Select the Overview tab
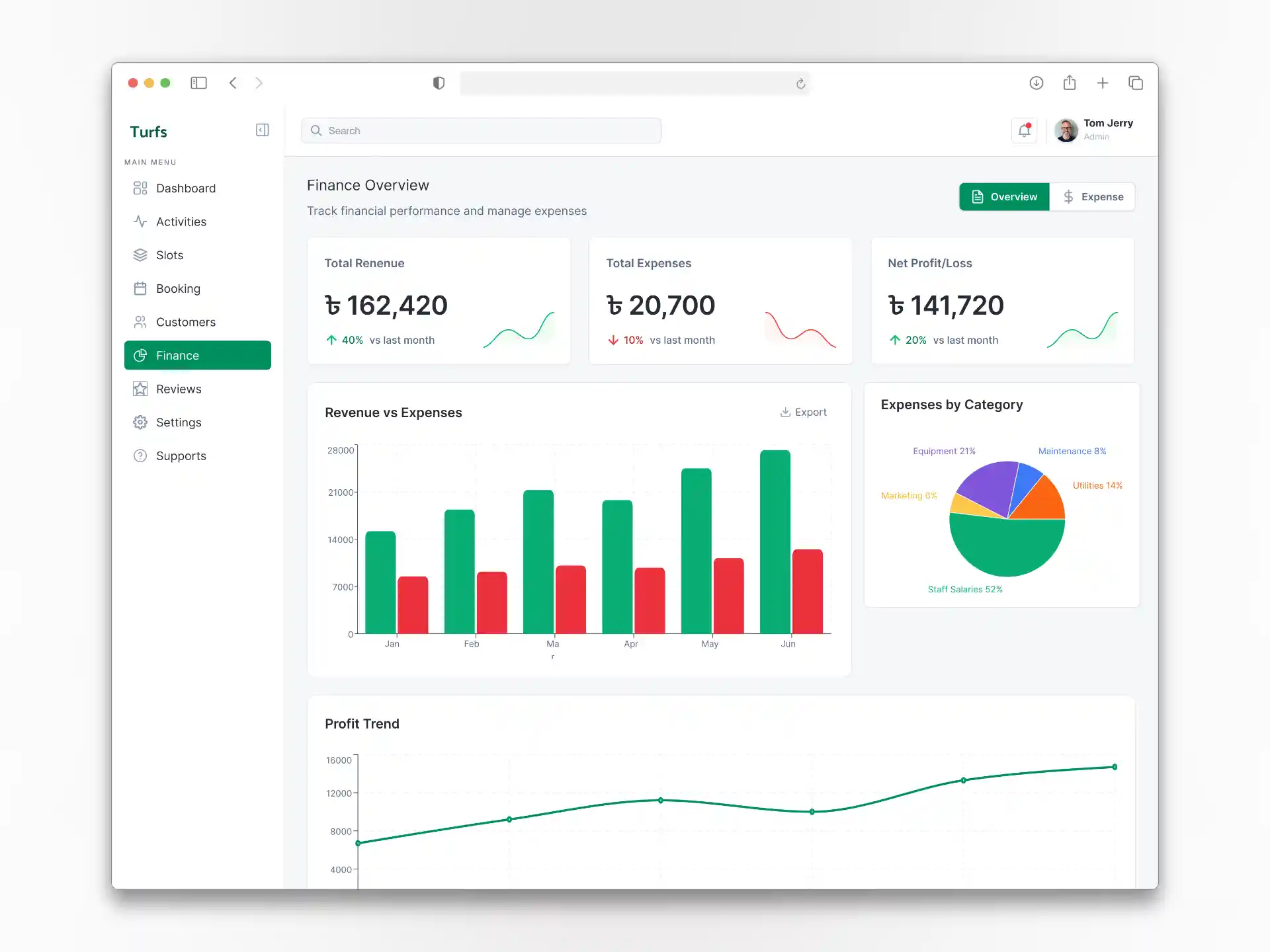 pos(1004,197)
